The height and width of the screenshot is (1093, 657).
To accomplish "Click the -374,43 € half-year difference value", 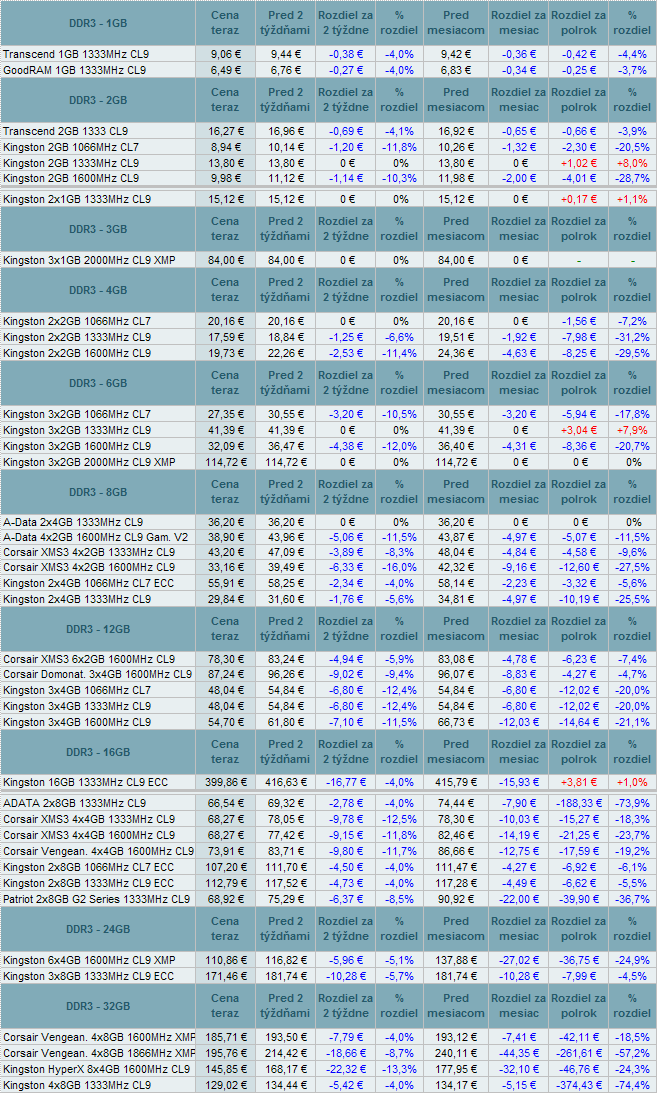I will click(579, 1085).
